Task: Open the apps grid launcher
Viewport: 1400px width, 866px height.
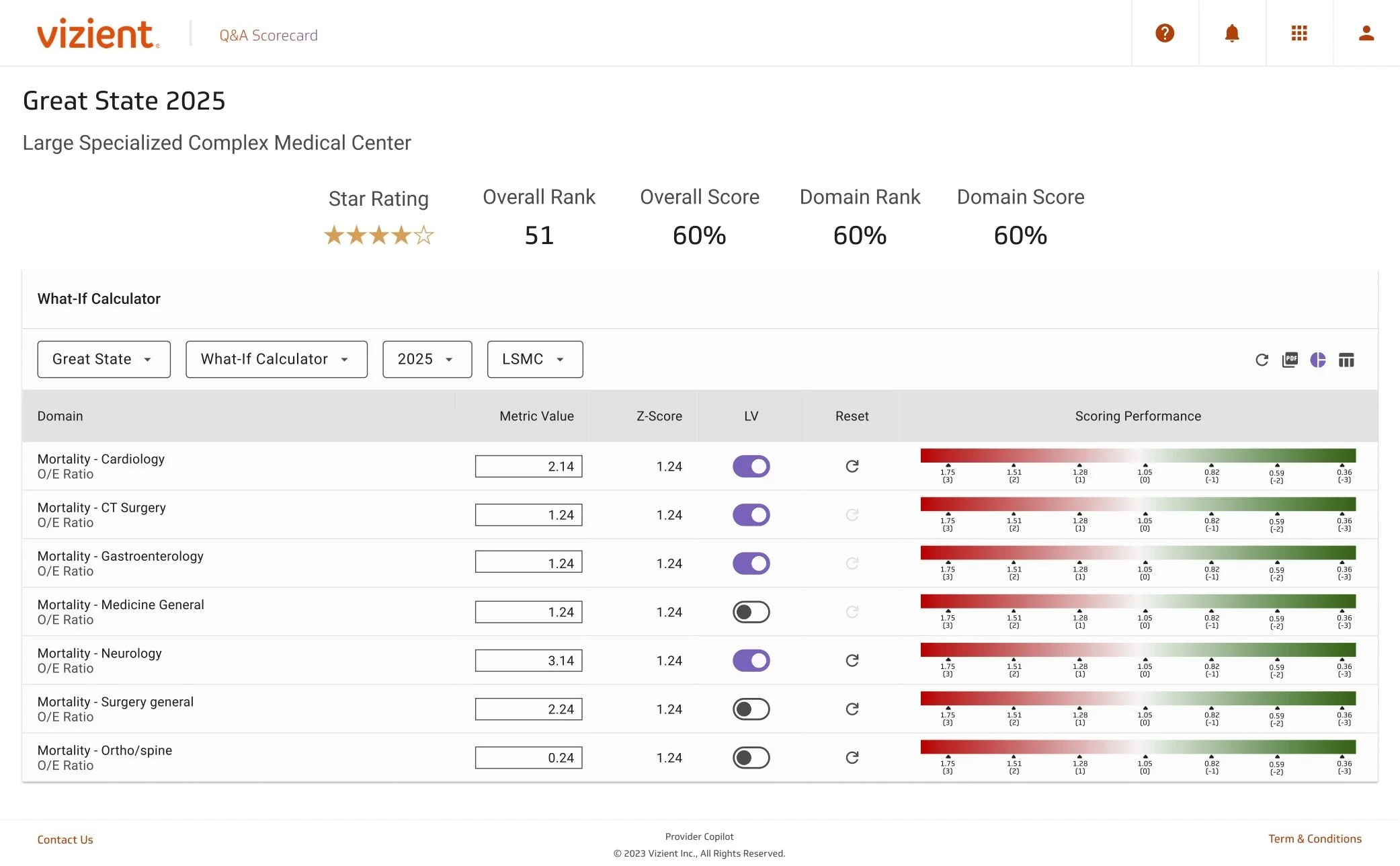Action: click(x=1299, y=32)
